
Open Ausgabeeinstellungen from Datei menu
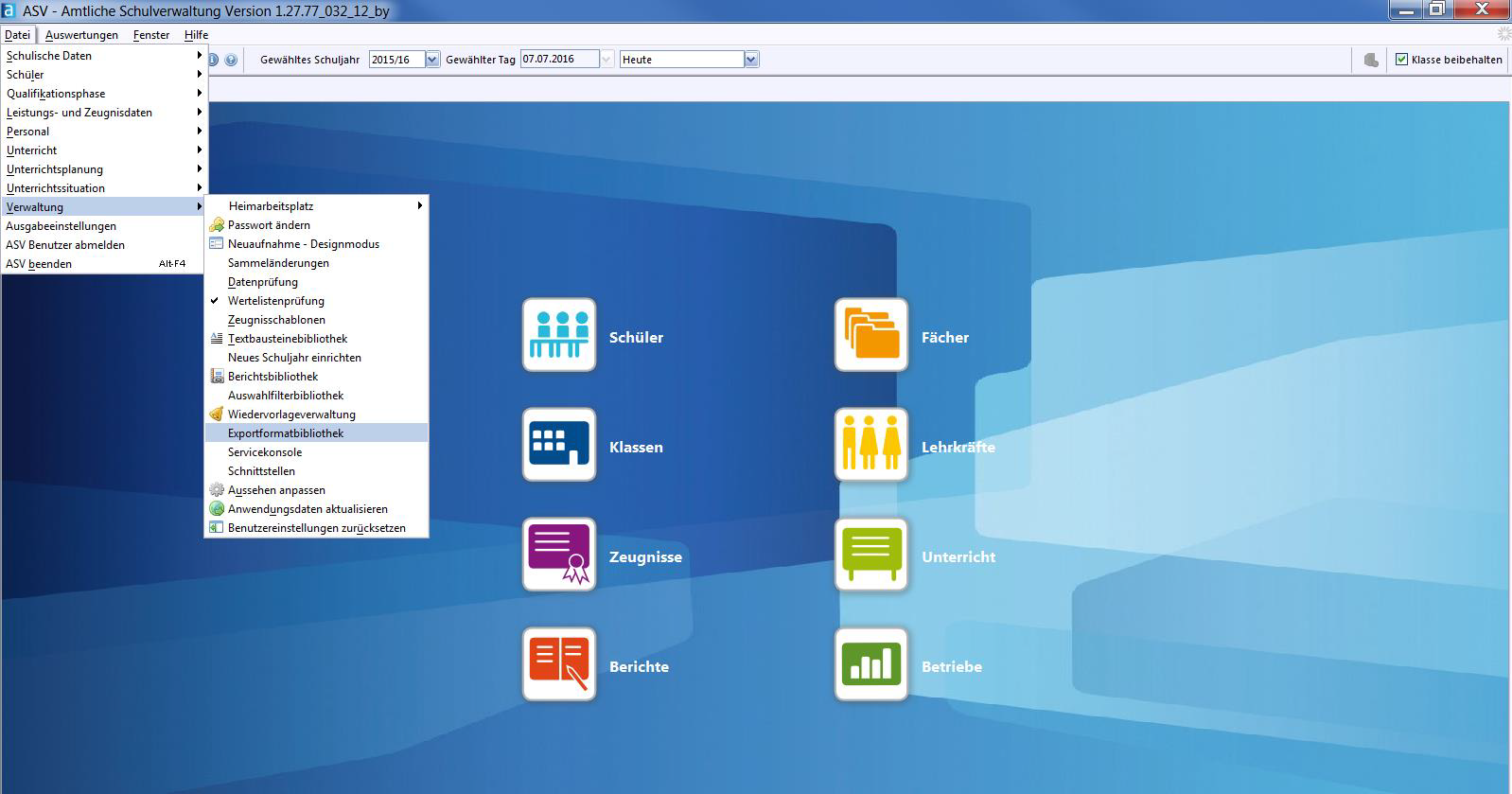tap(102, 226)
